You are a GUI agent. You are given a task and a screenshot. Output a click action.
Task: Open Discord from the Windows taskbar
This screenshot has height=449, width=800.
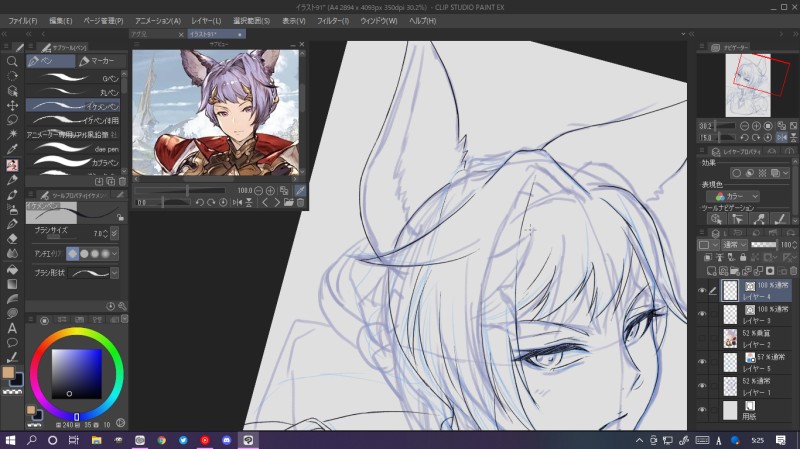227,440
